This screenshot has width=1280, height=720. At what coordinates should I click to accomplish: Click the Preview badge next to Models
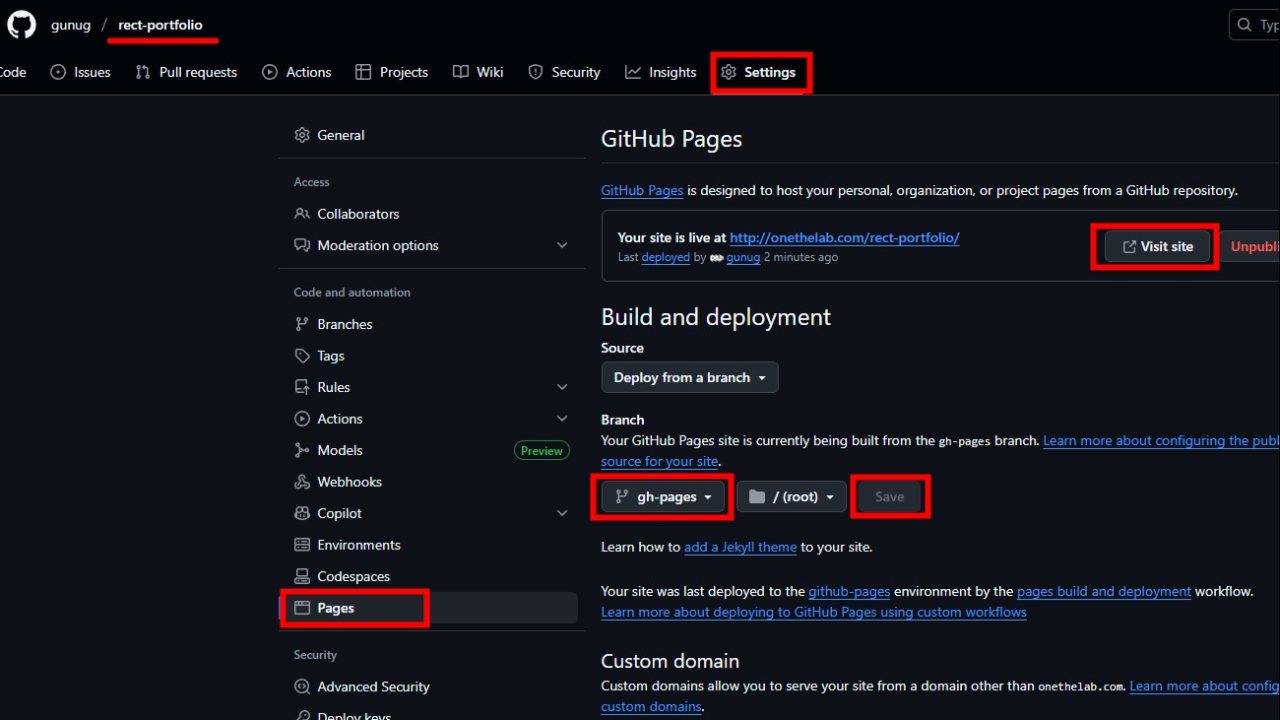coord(542,451)
